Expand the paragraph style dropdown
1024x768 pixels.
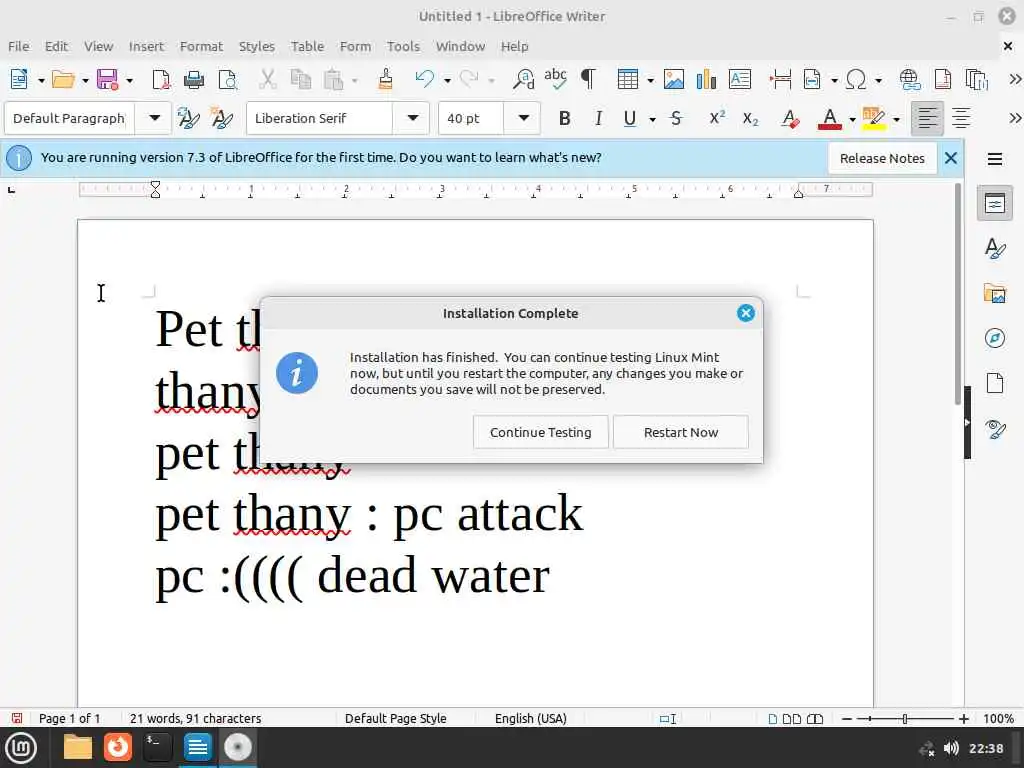tap(154, 118)
